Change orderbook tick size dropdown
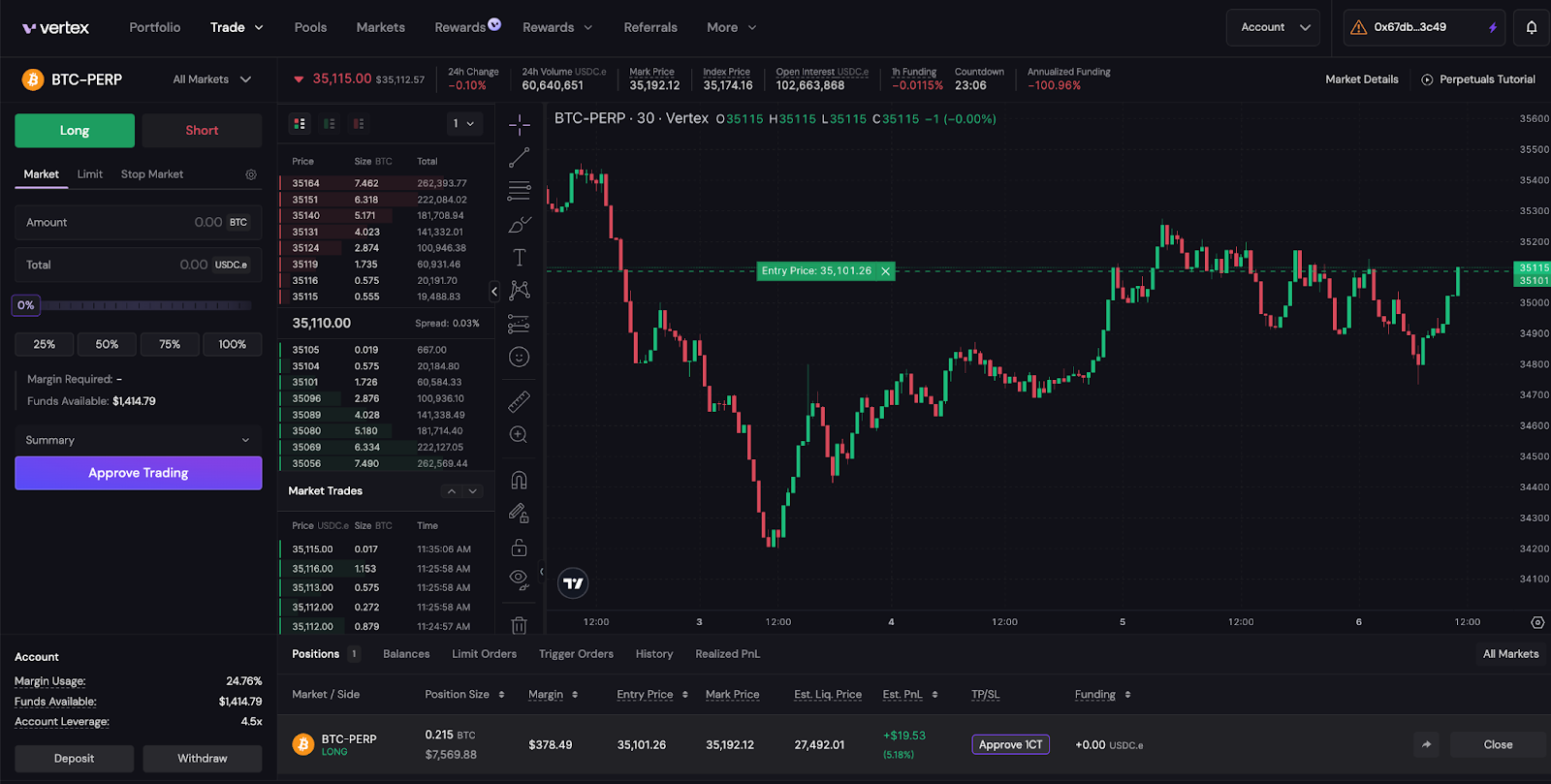Image resolution: width=1551 pixels, height=784 pixels. 464,123
